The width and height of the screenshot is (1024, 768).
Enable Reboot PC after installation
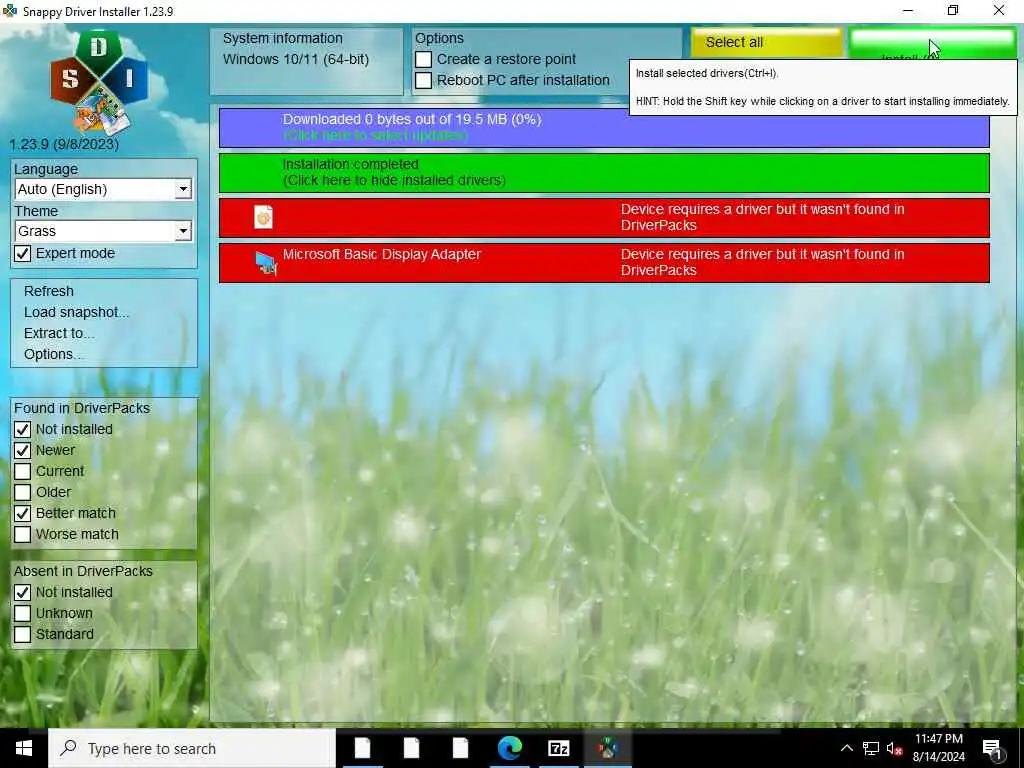tap(423, 80)
